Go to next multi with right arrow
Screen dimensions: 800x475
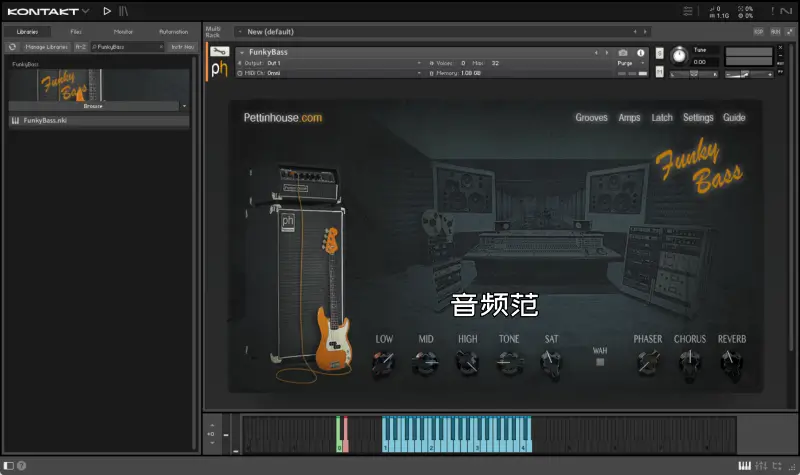click(645, 32)
